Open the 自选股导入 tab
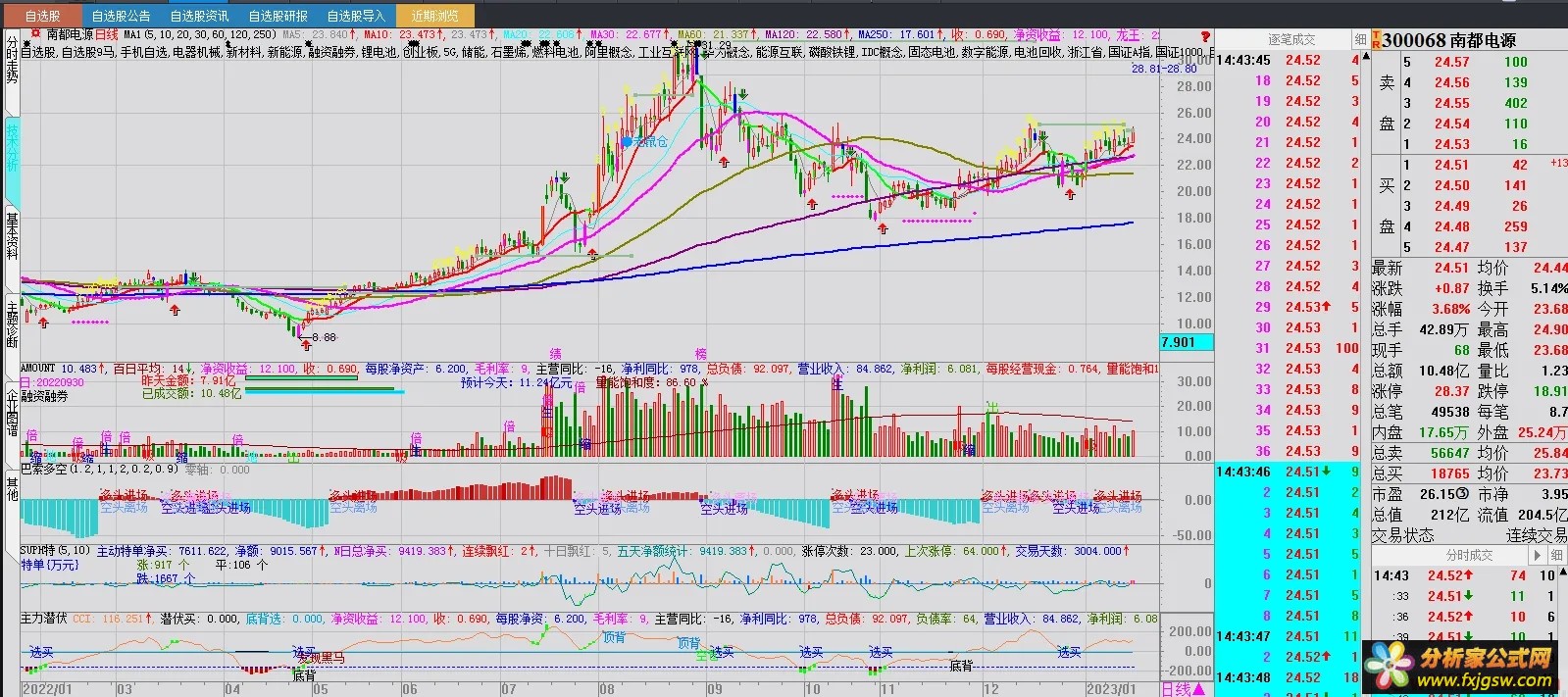Viewport: 1568px width, 697px height. click(x=356, y=16)
